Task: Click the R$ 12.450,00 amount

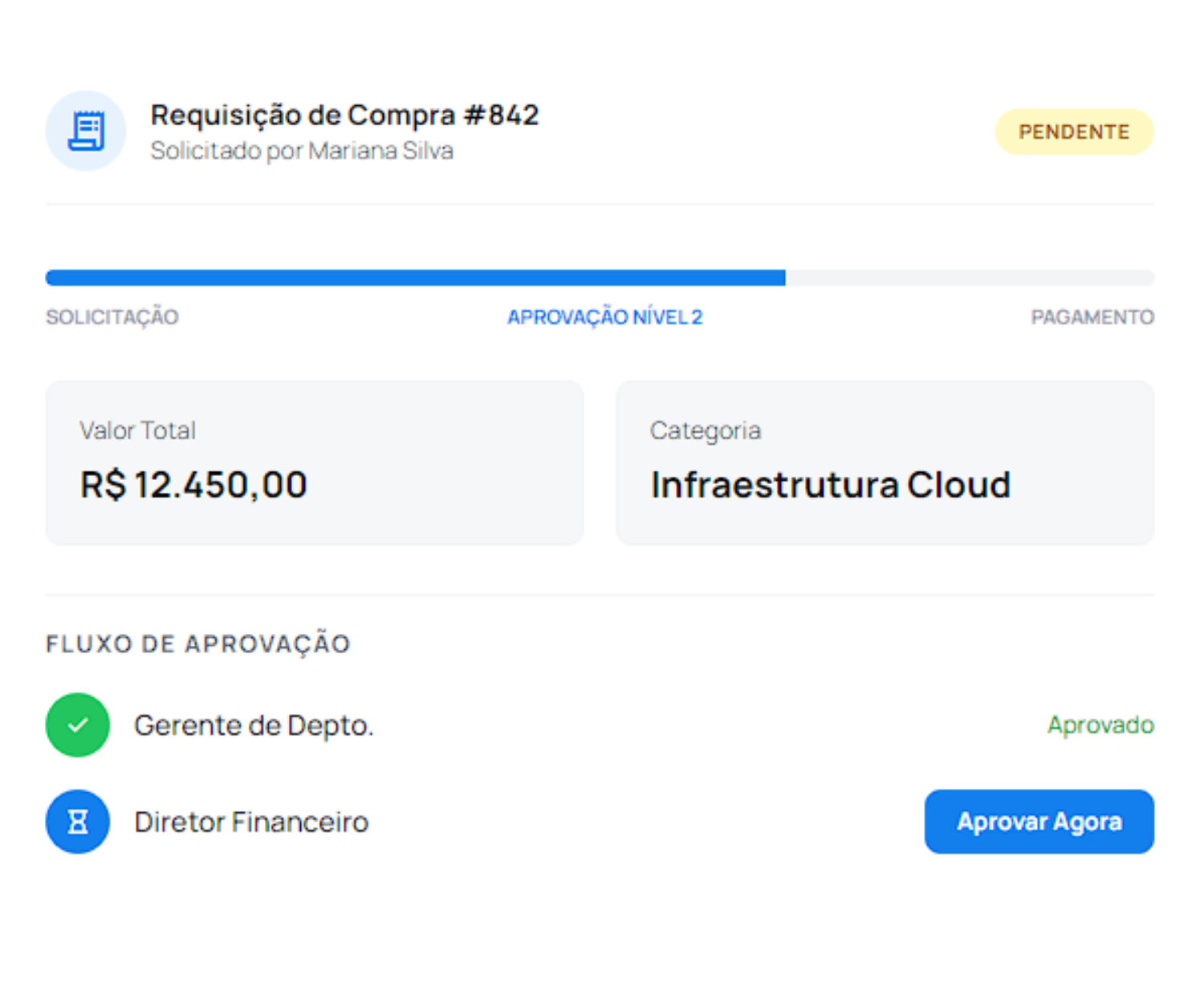Action: 193,485
